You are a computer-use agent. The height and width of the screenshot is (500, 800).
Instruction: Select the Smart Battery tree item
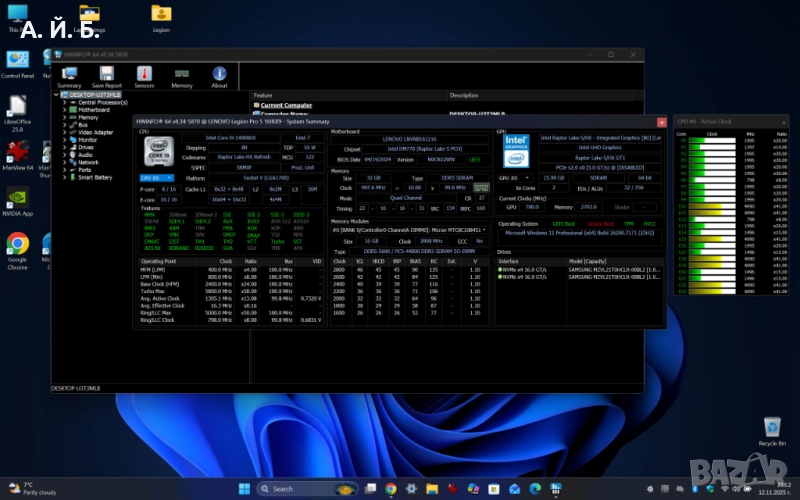coord(95,177)
